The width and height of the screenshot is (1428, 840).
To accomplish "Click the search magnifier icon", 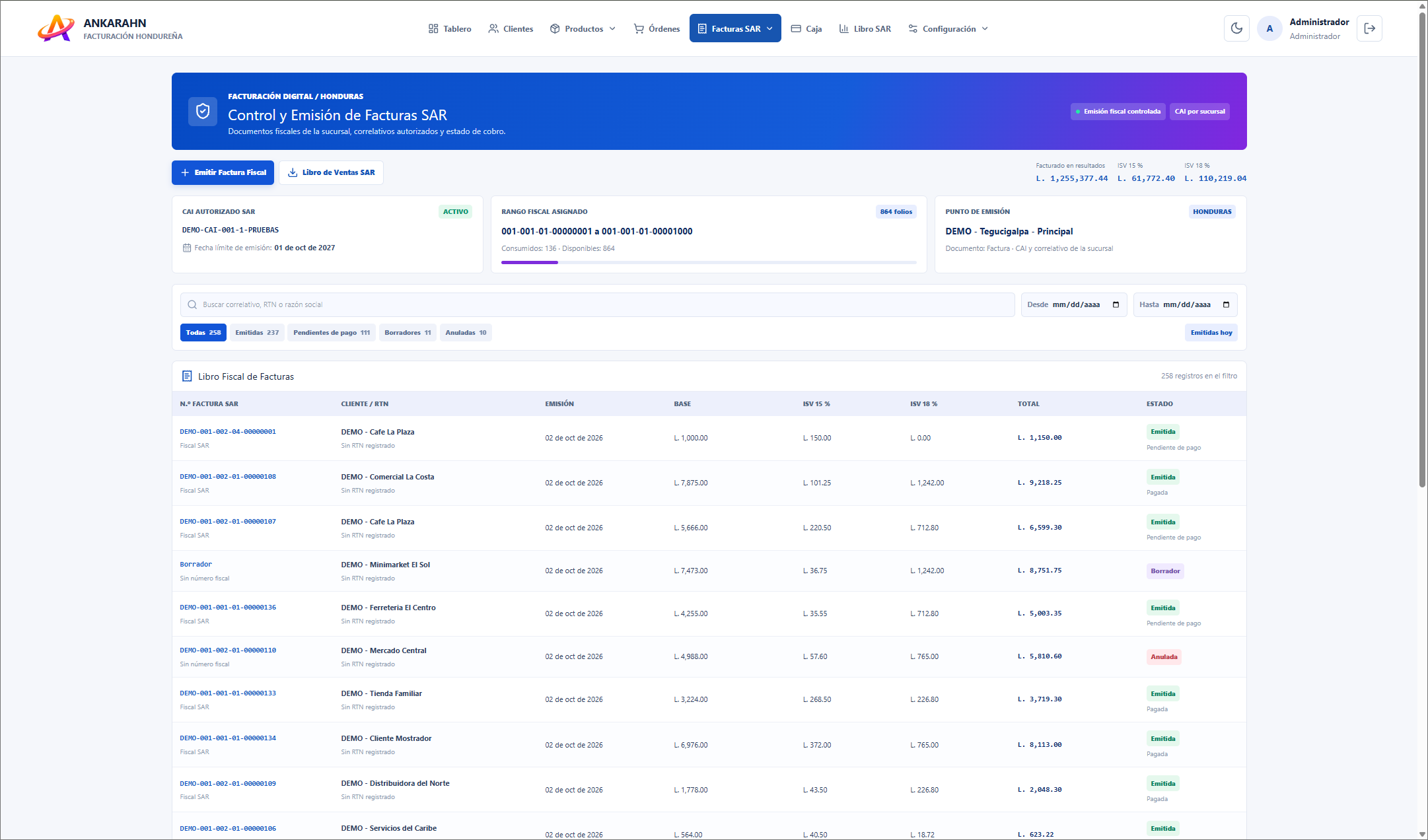I will (x=192, y=304).
